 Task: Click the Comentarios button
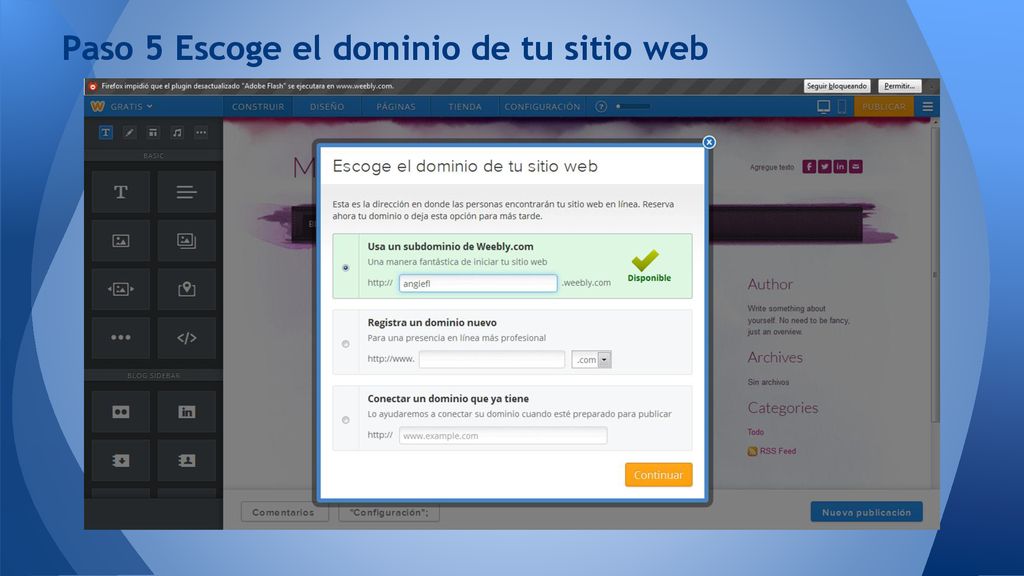(283, 513)
